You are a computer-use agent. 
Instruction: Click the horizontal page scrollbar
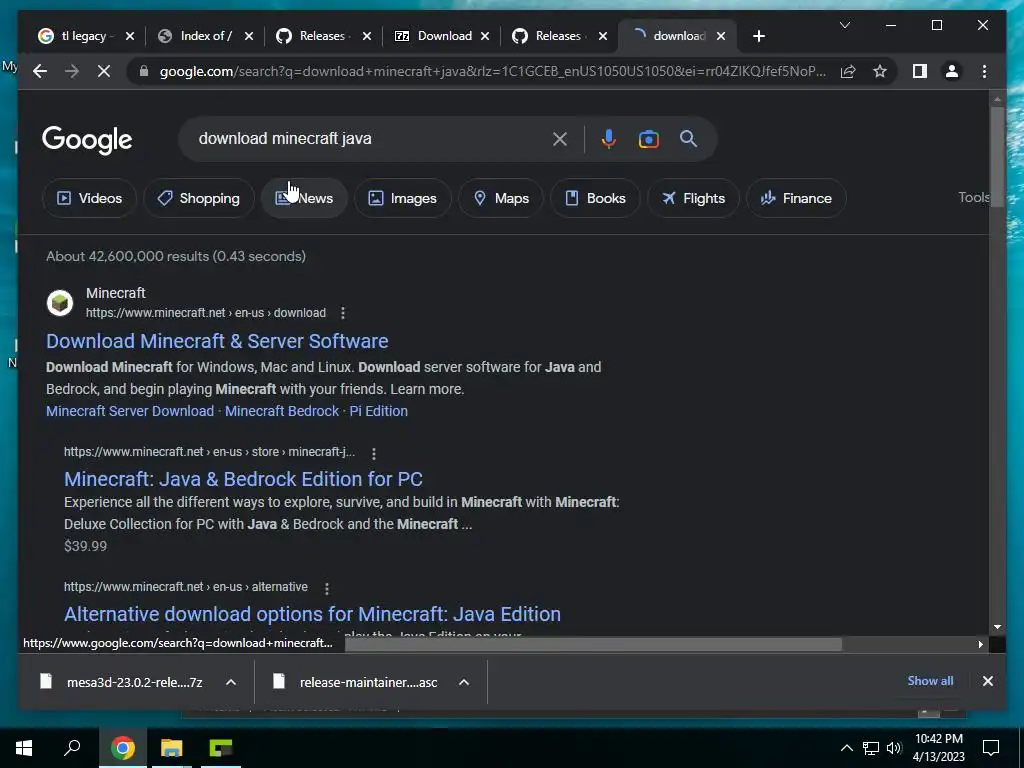coord(593,644)
